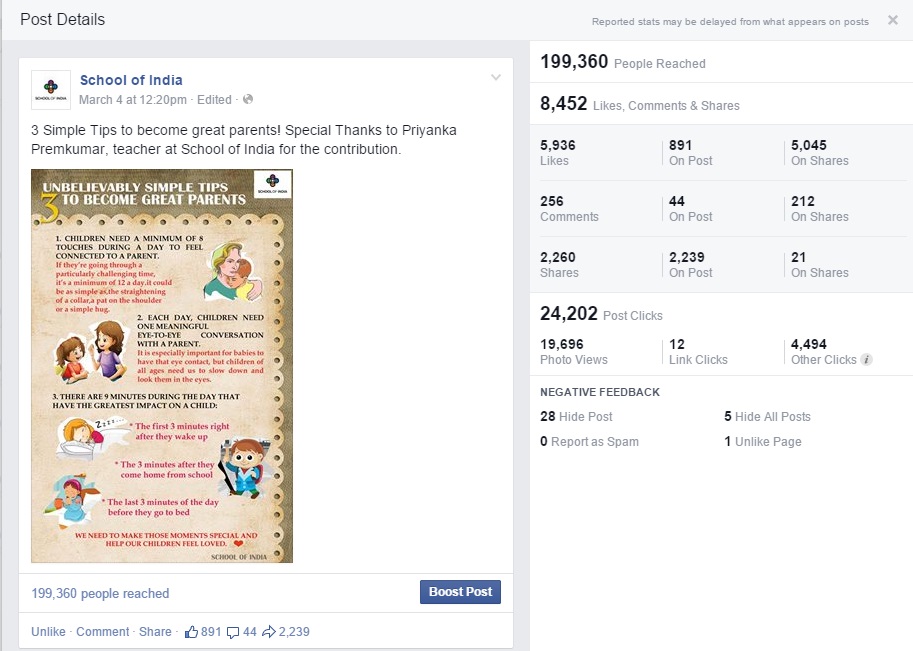The width and height of the screenshot is (913, 651).
Task: Click the Unlike link under the post
Action: pos(48,632)
